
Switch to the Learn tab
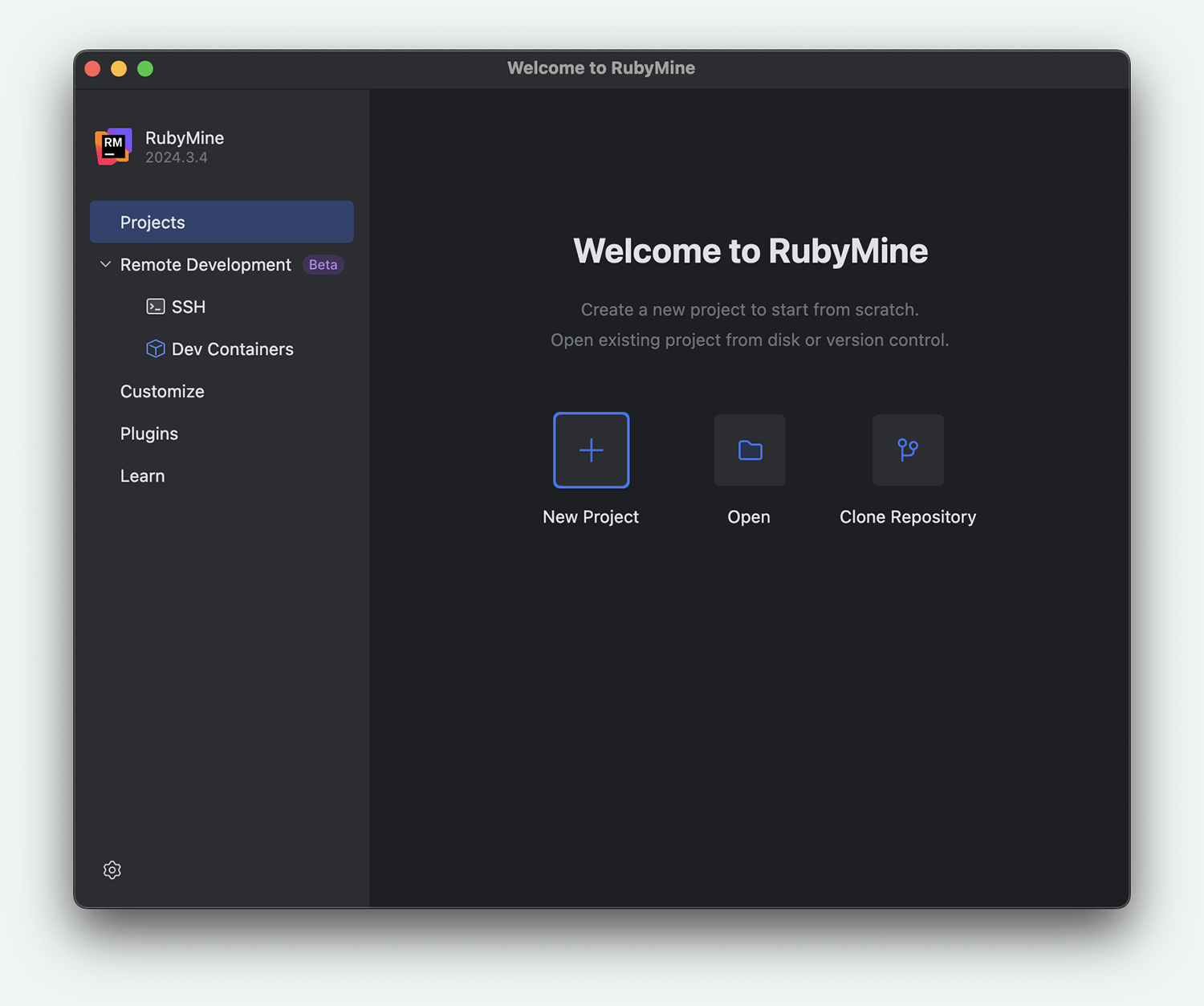143,476
